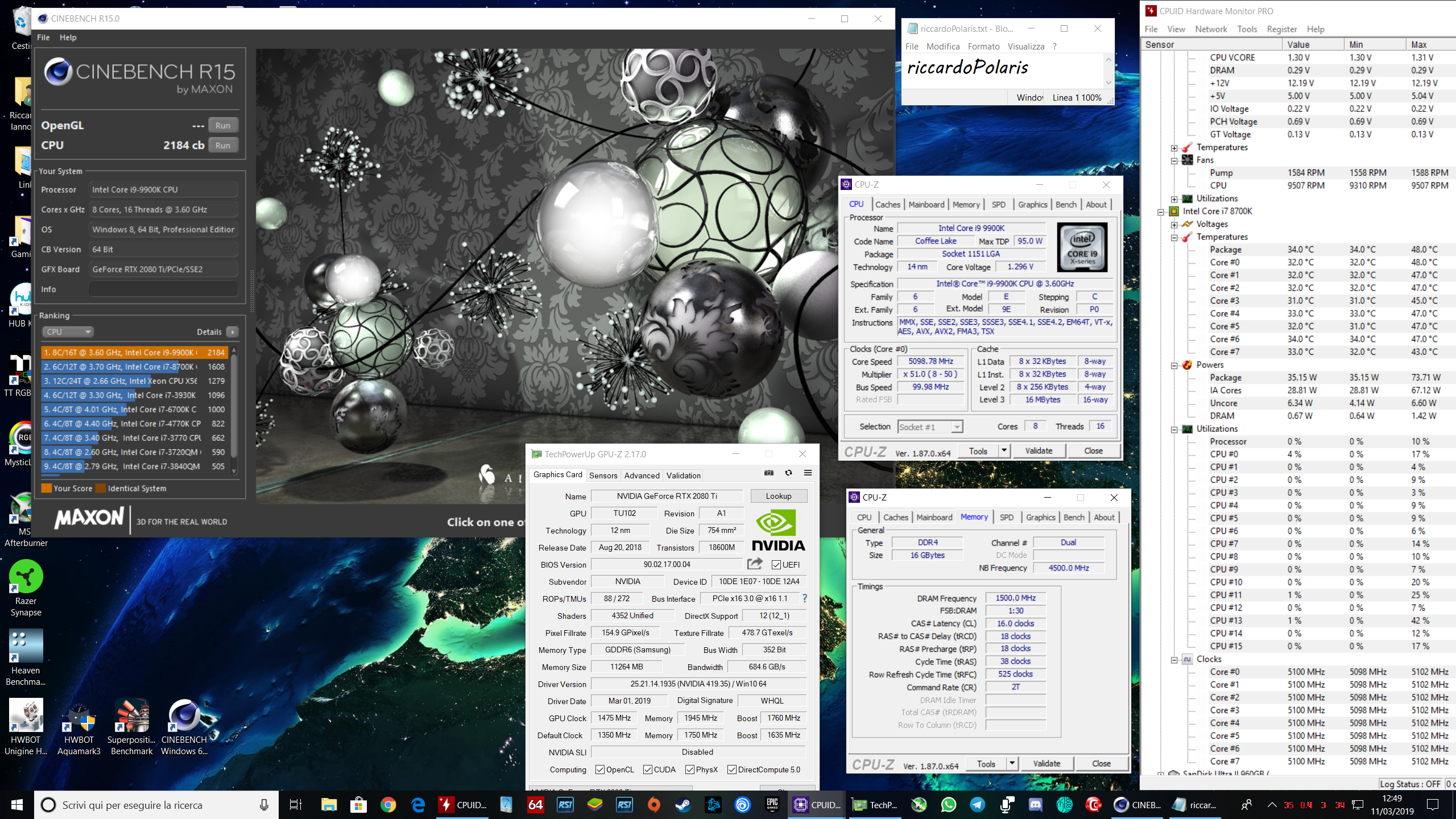Click the GPU-Z refresh icon

click(x=788, y=473)
